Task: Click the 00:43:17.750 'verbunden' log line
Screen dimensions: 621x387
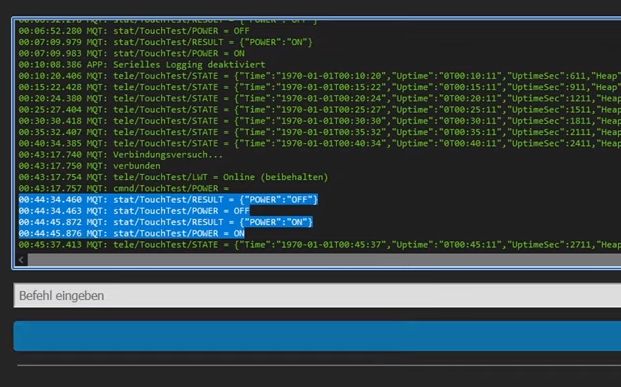Action: 90,166
